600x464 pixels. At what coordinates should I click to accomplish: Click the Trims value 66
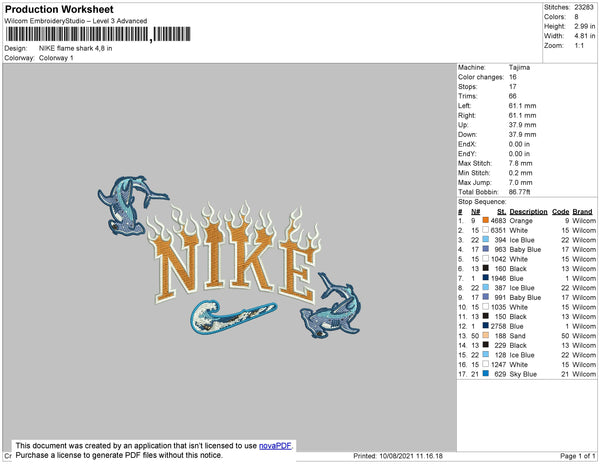pyautogui.click(x=513, y=96)
